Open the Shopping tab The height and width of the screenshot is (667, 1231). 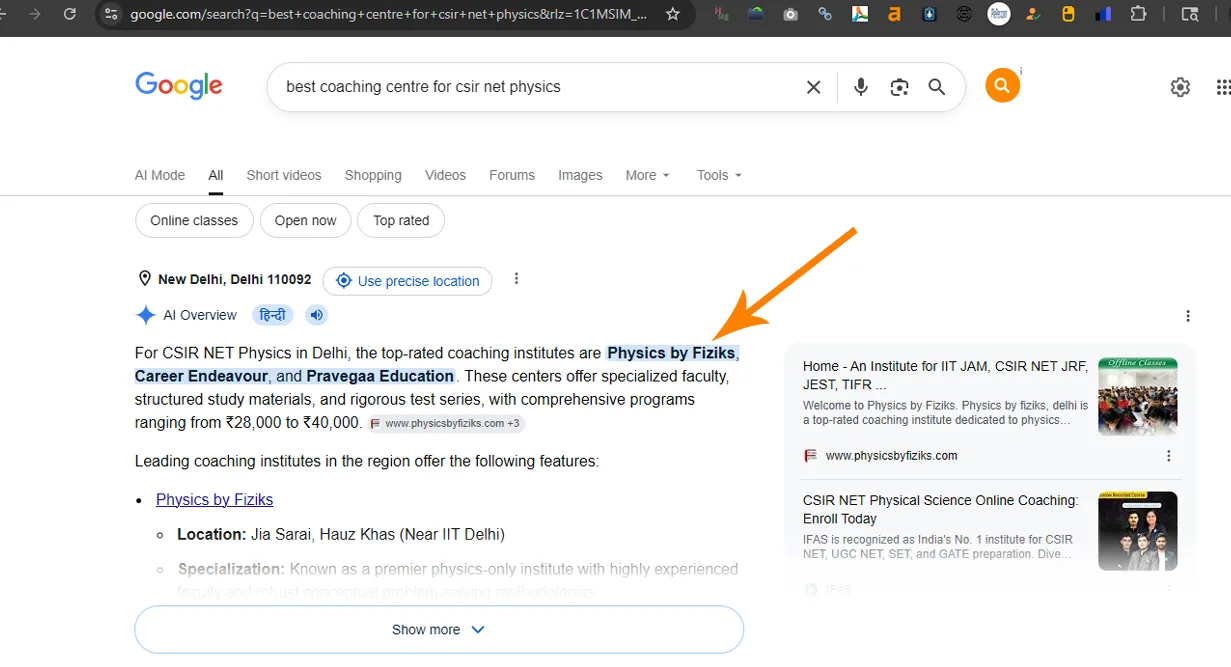pyautogui.click(x=373, y=175)
